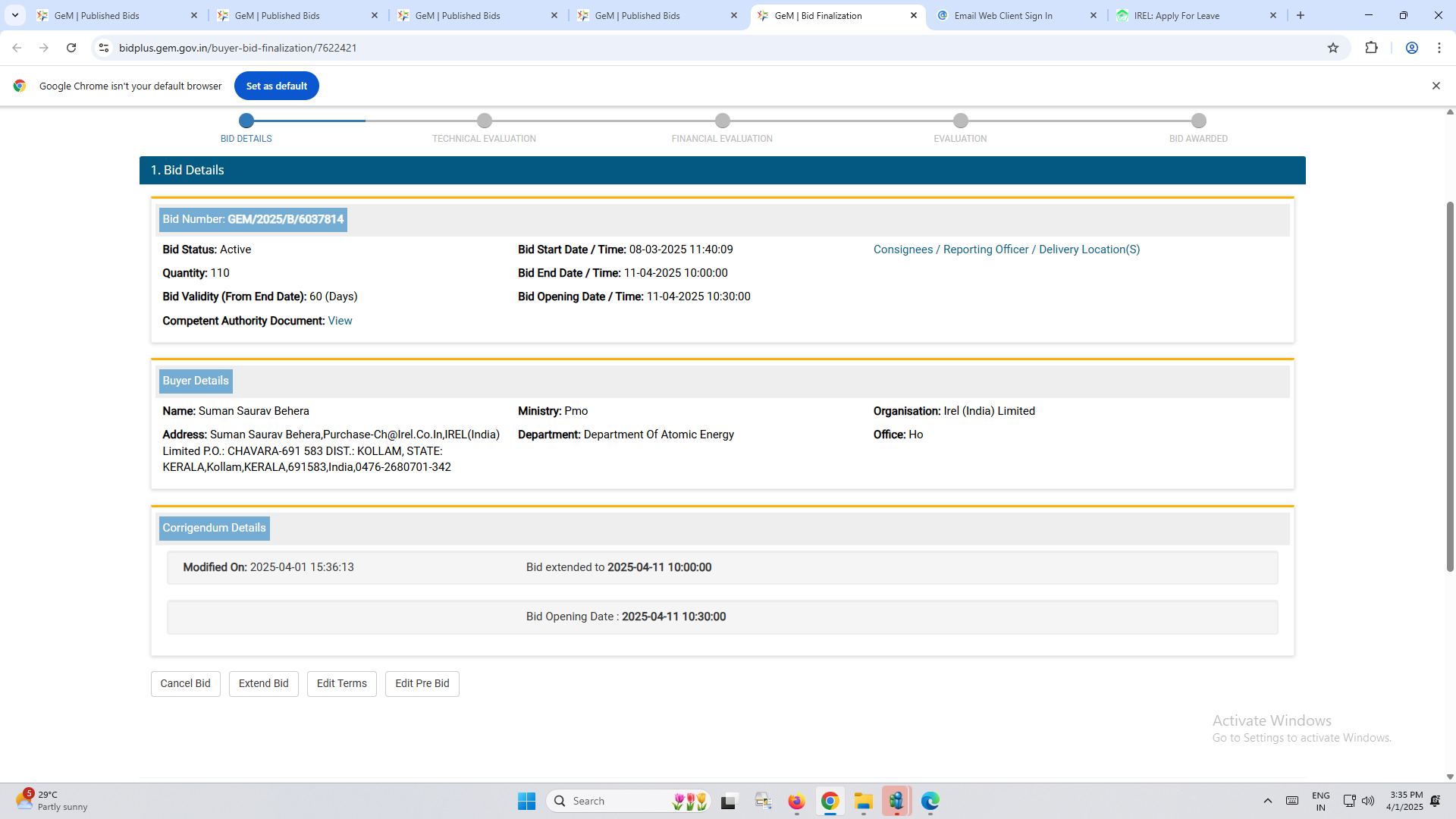
Task: Close the Email Web Client Sign In tab
Action: pos(1094,15)
